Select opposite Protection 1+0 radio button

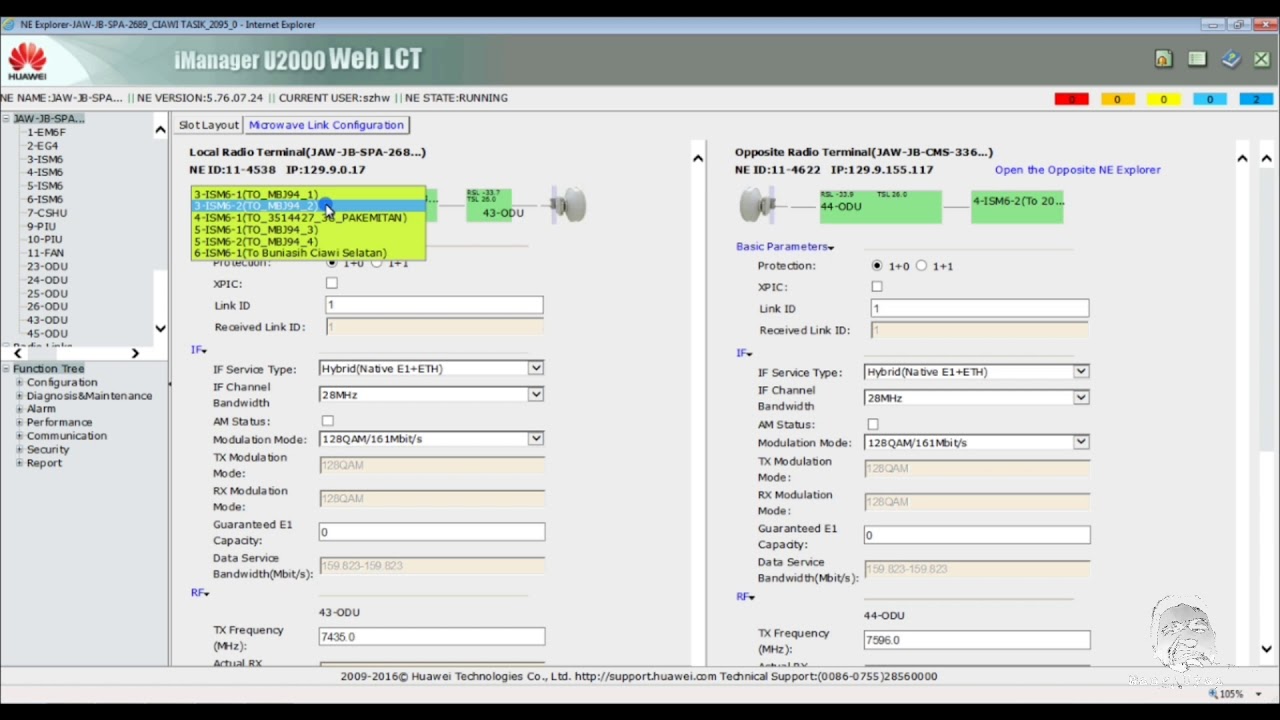877,266
